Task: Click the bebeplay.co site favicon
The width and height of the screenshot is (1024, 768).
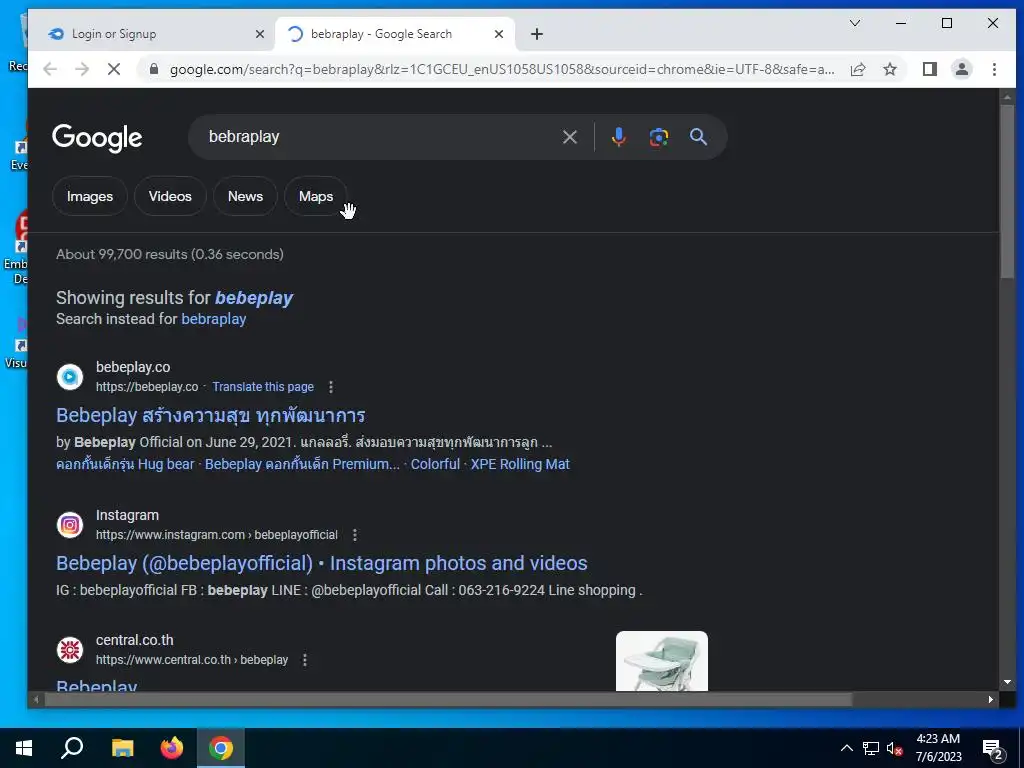Action: 70,377
